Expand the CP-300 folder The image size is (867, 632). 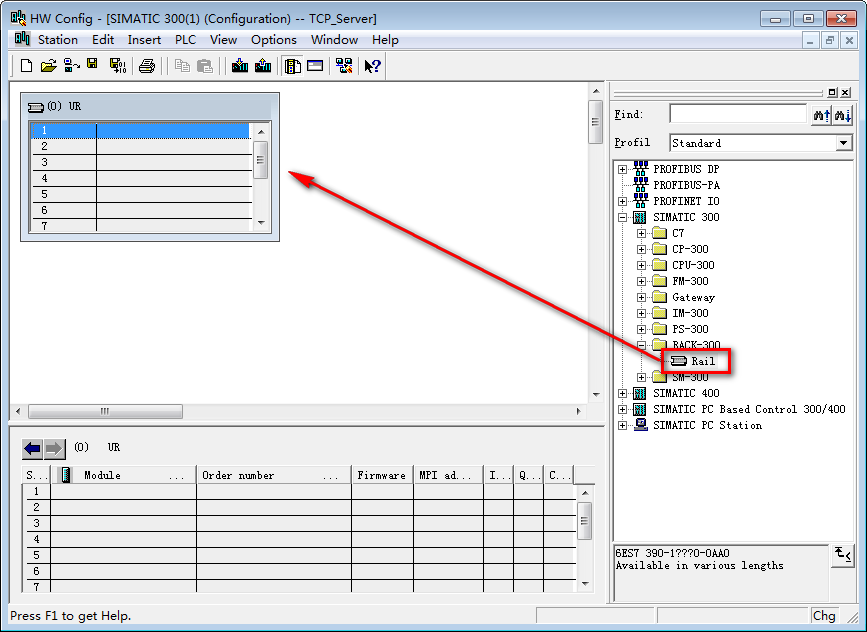(x=641, y=249)
